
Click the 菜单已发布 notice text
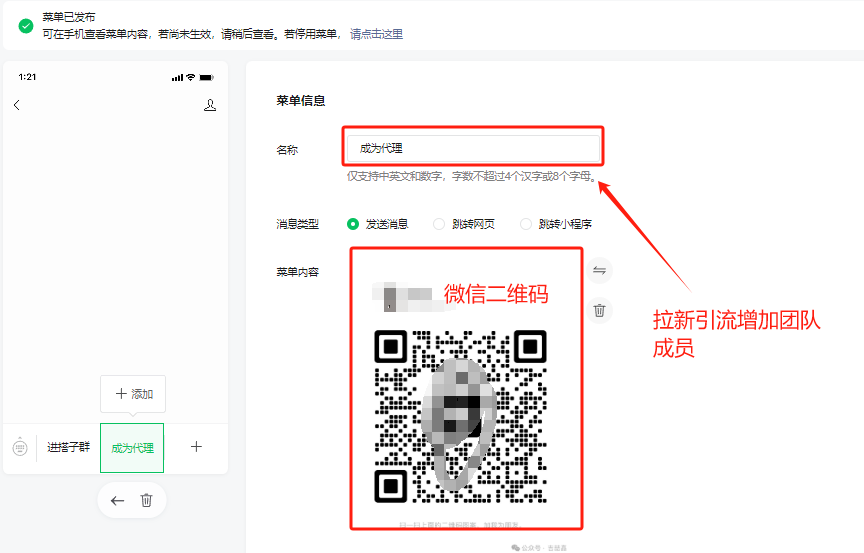[69, 17]
